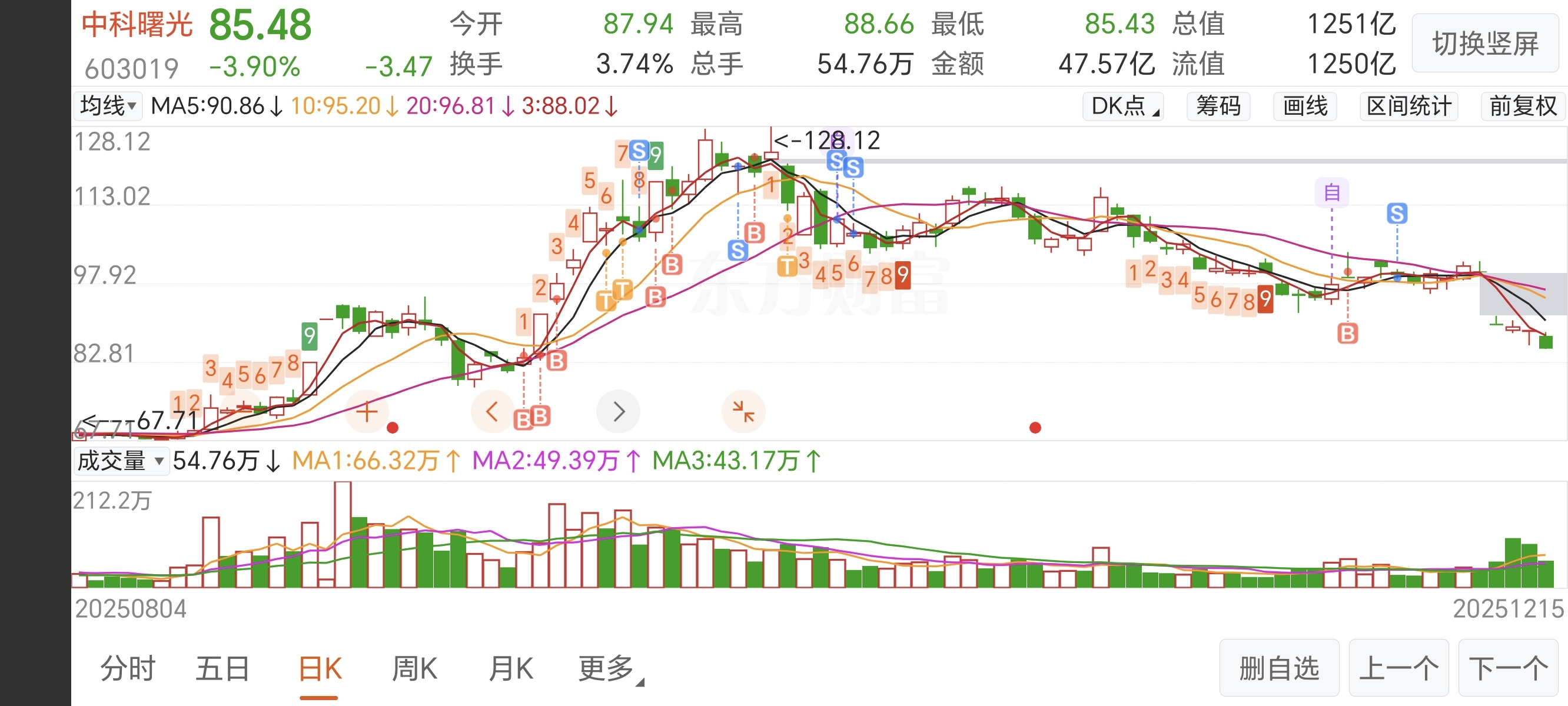Switch to the 分时 intraday tab

128,669
